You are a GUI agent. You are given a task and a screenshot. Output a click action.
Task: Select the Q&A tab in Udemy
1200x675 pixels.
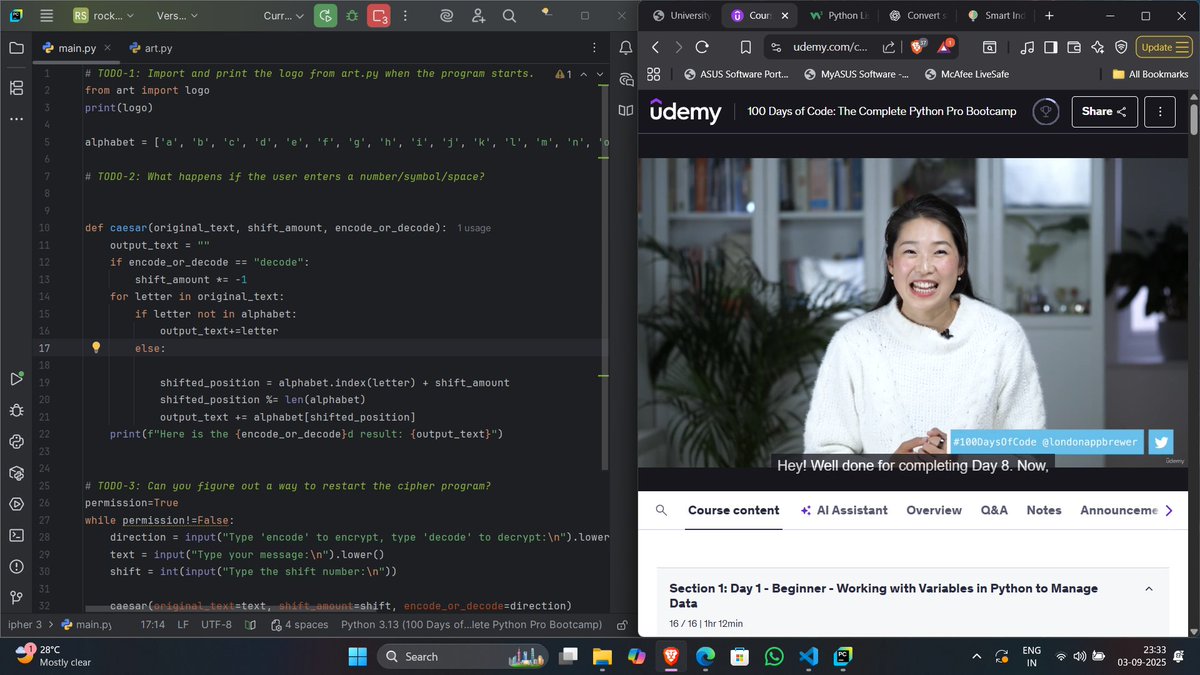coord(994,510)
